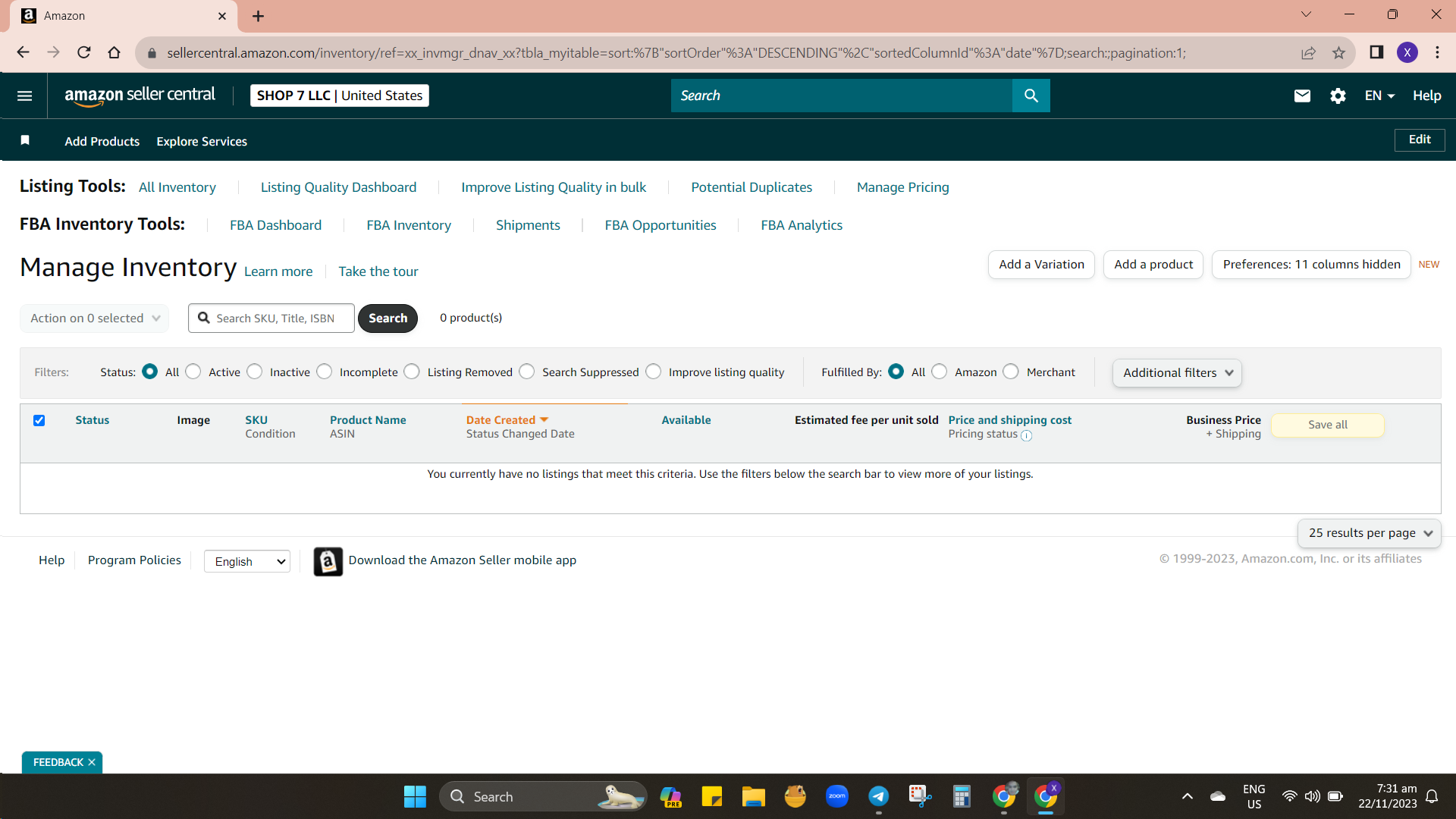Viewport: 1456px width, 819px height.
Task: Bookmark this page with the star icon
Action: tap(1338, 52)
